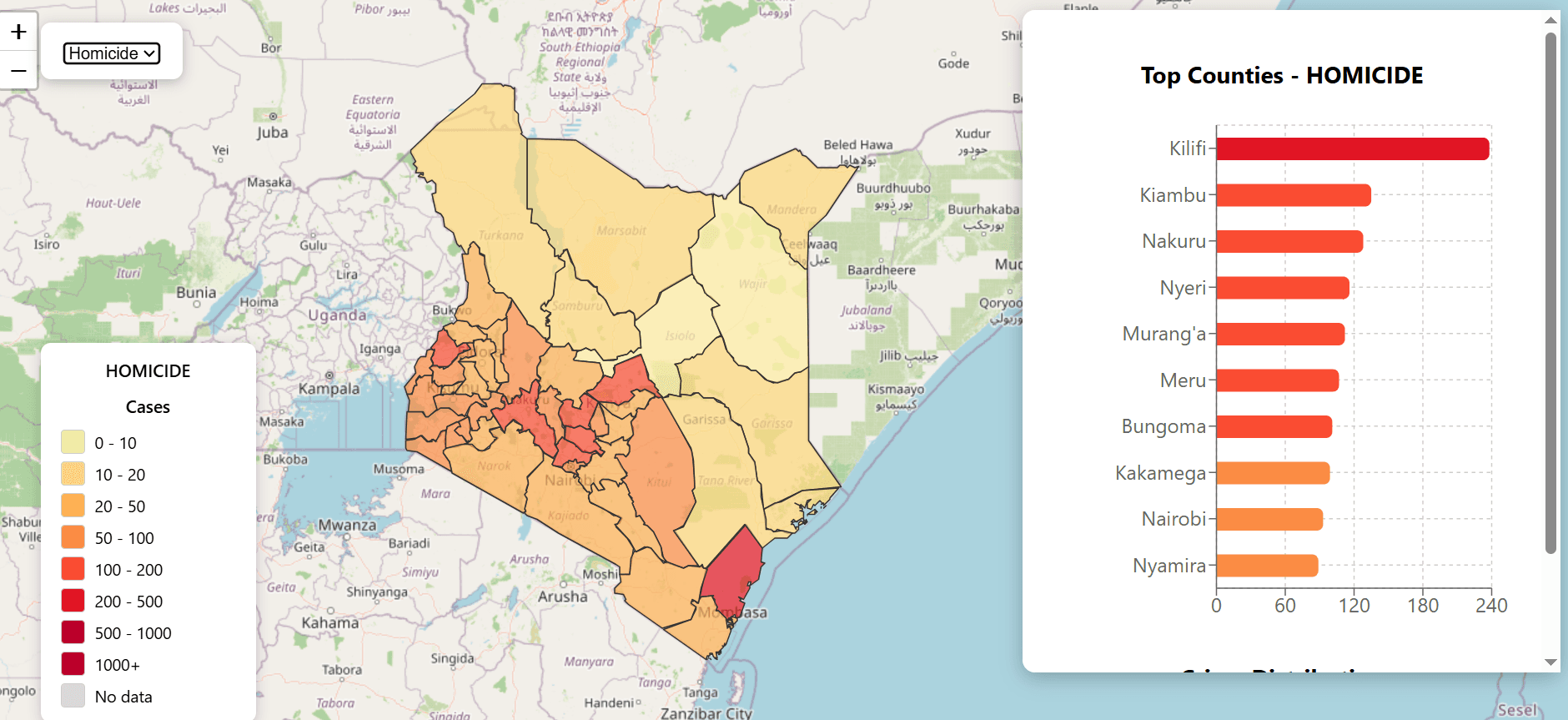Click the 1000+ legend swatch
The height and width of the screenshot is (720, 1568).
73,664
